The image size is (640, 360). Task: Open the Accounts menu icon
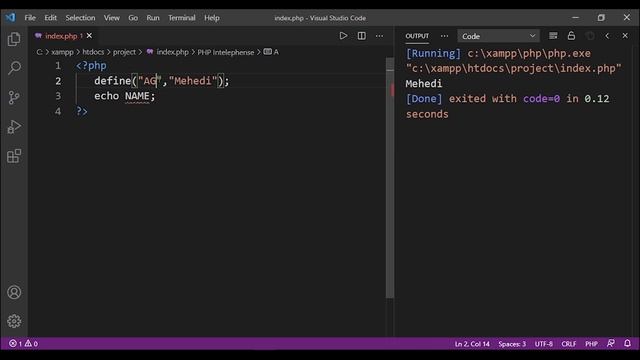(x=14, y=292)
